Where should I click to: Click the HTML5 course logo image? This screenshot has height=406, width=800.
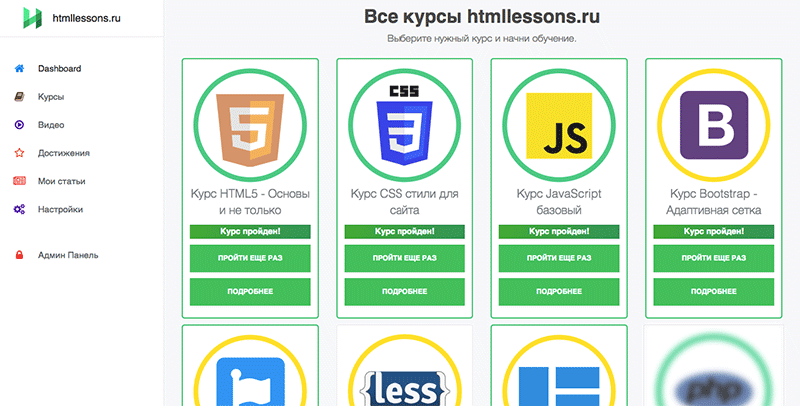coord(250,126)
